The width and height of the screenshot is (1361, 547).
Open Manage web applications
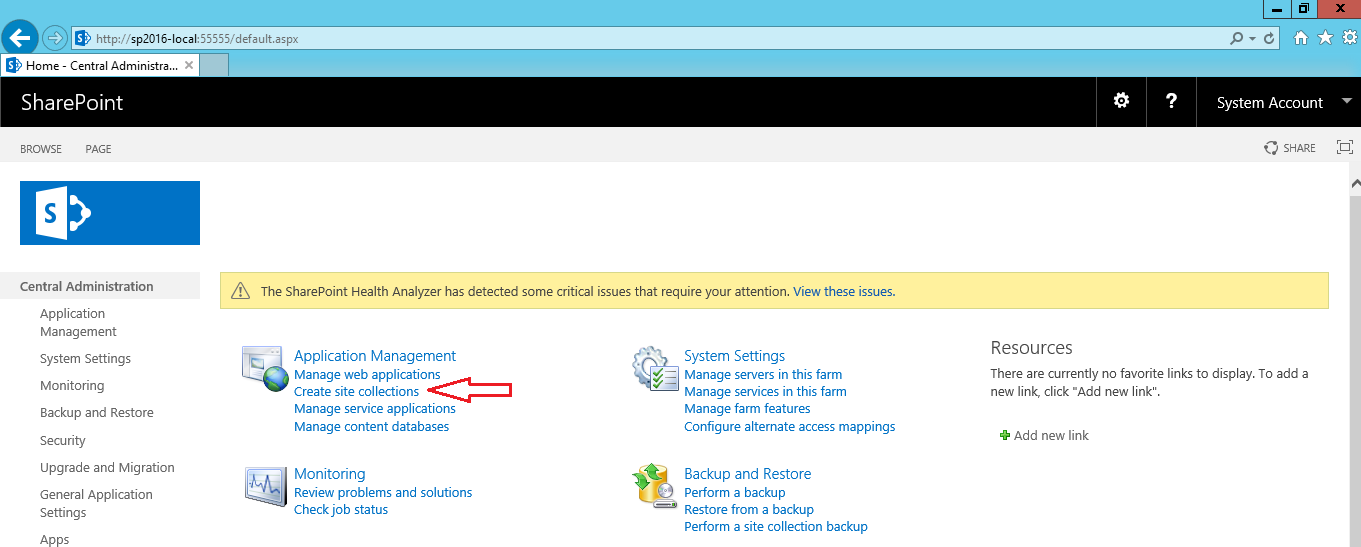click(x=367, y=374)
